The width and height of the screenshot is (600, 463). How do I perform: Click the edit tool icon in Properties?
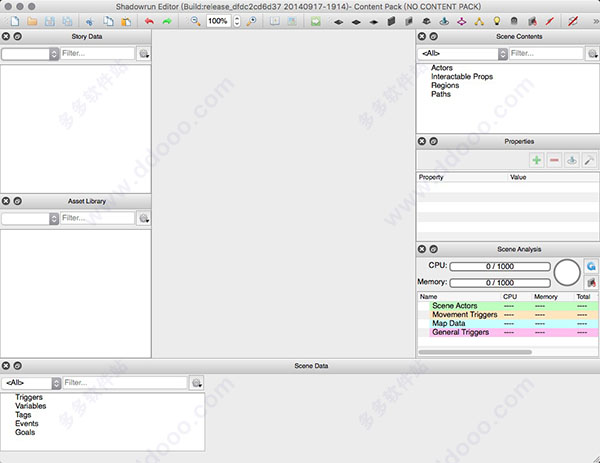pyautogui.click(x=589, y=160)
